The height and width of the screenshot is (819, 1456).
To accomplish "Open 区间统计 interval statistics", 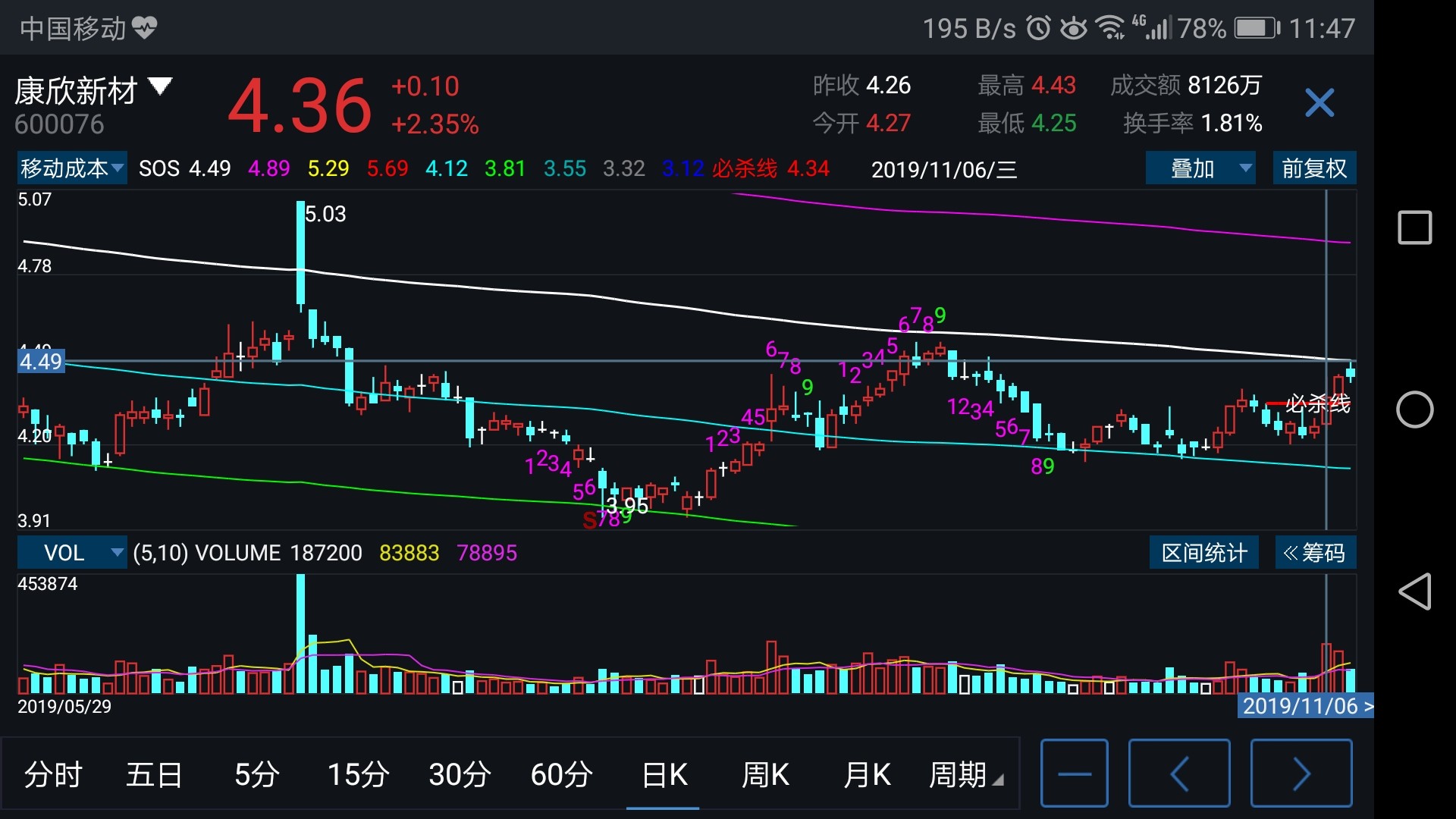I will [x=1204, y=553].
